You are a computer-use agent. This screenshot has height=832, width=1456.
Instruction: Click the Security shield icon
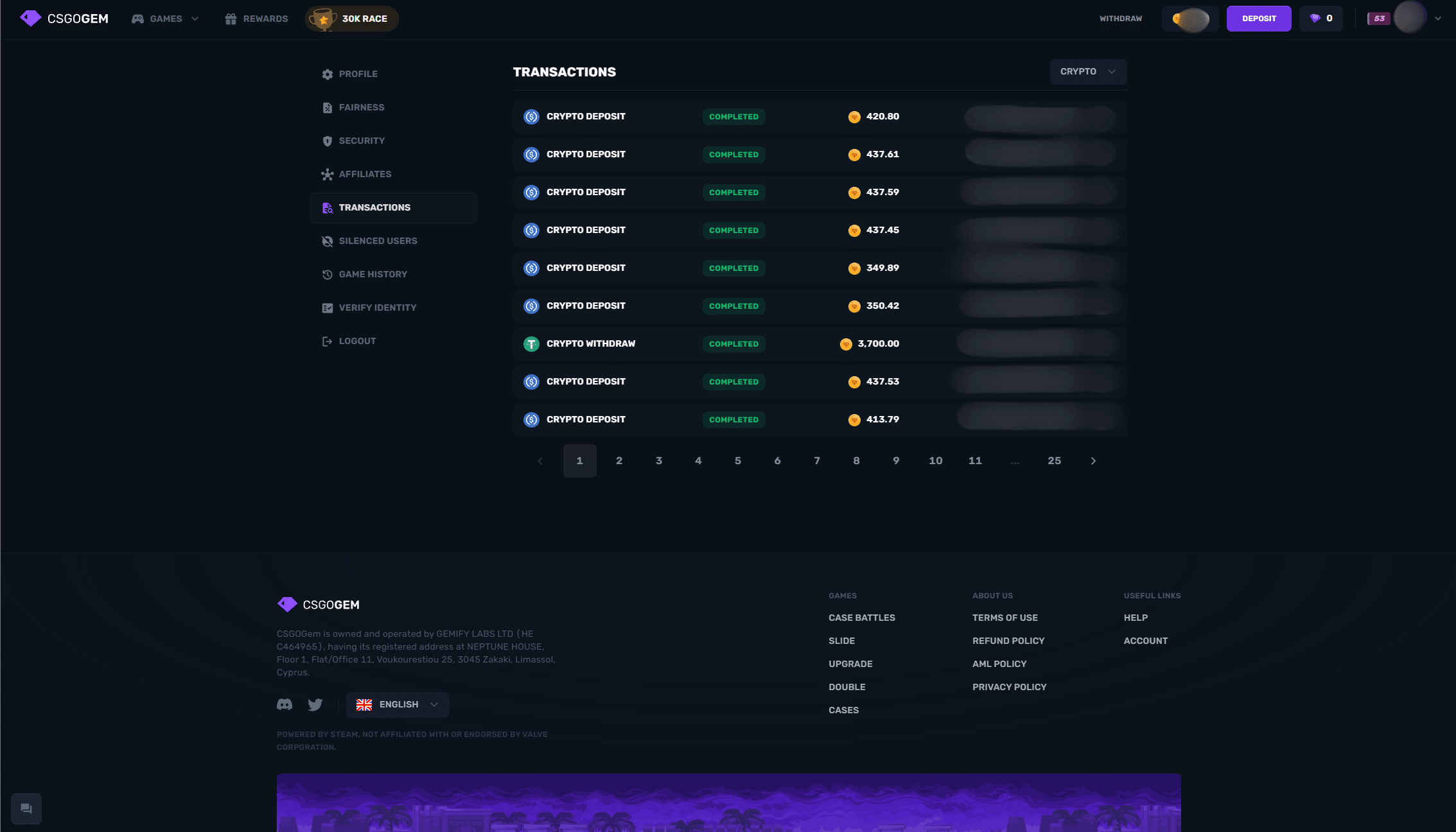pyautogui.click(x=328, y=141)
